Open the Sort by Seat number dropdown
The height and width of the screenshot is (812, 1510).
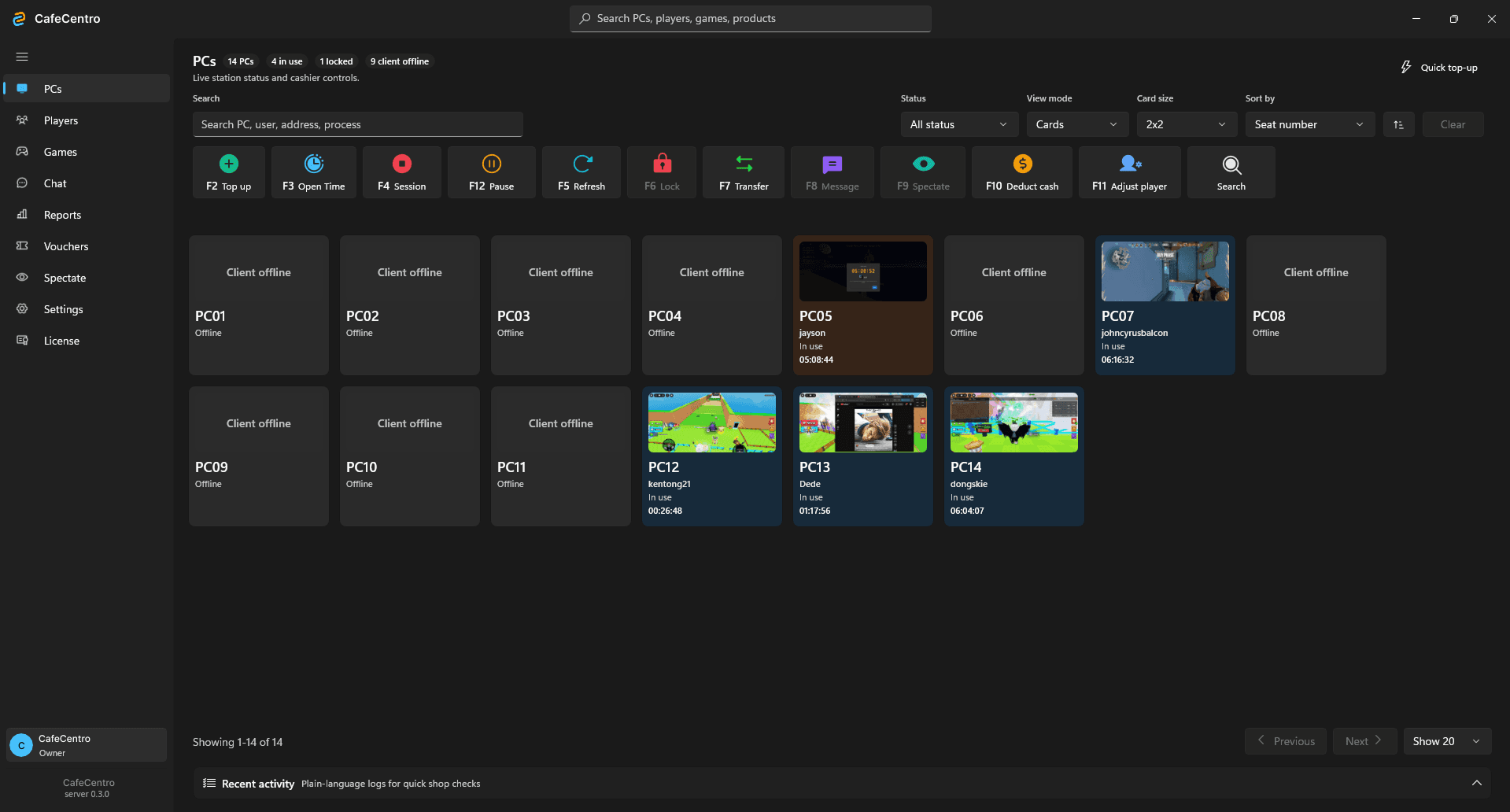pyautogui.click(x=1310, y=124)
